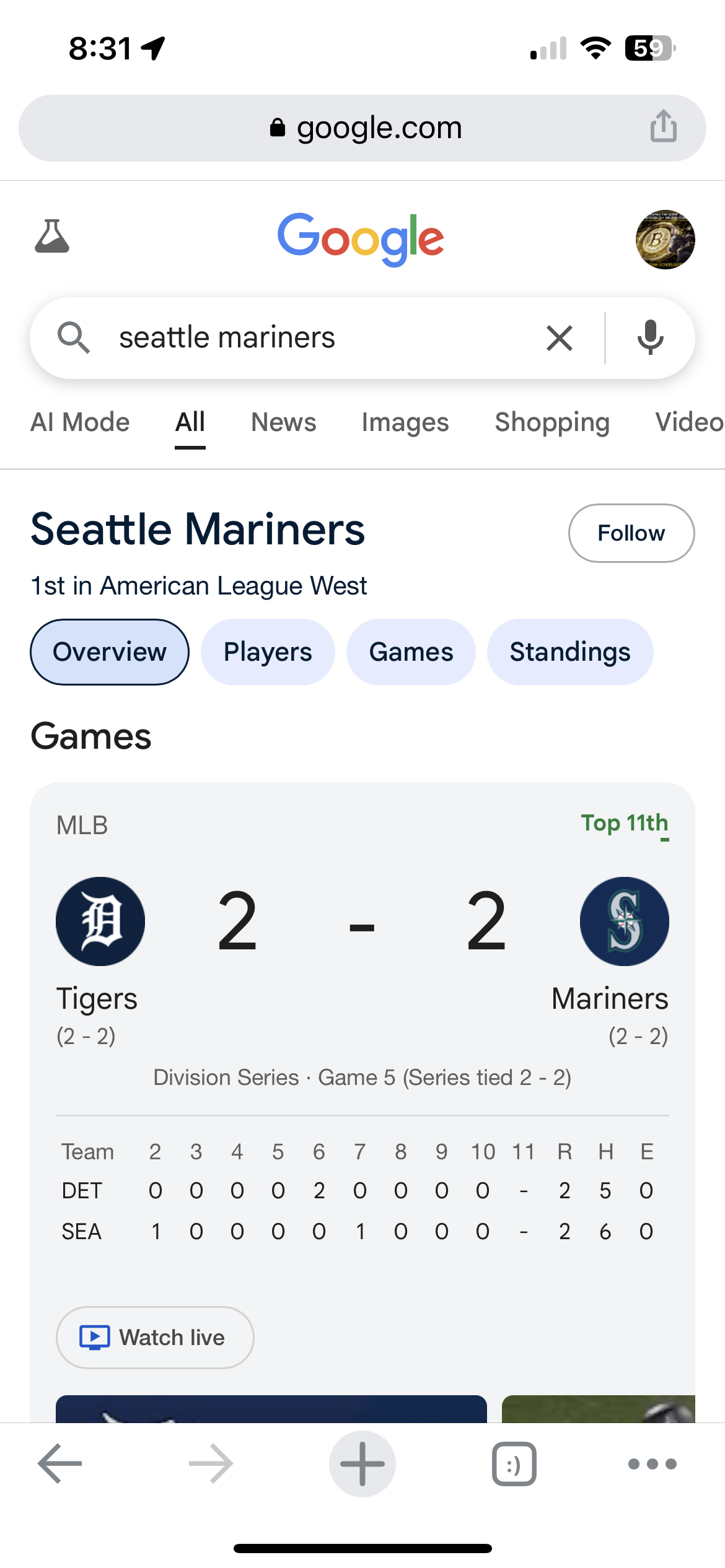Tap the Detroit Tigers team logo
This screenshot has width=725, height=1568.
tap(100, 921)
